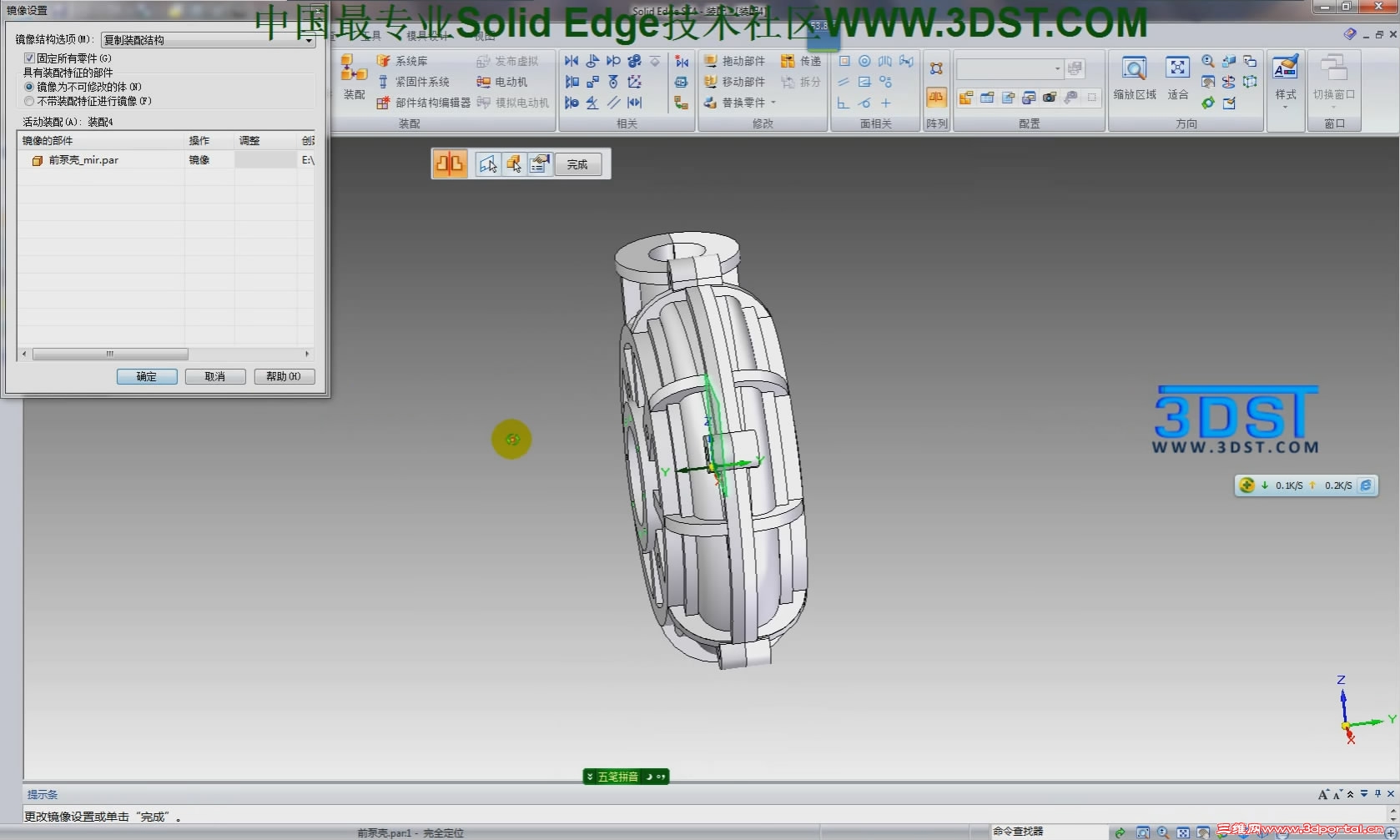1400x840 pixels.
Task: Keep radio option 镜像为不可修改的体 selected
Action: (x=30, y=86)
